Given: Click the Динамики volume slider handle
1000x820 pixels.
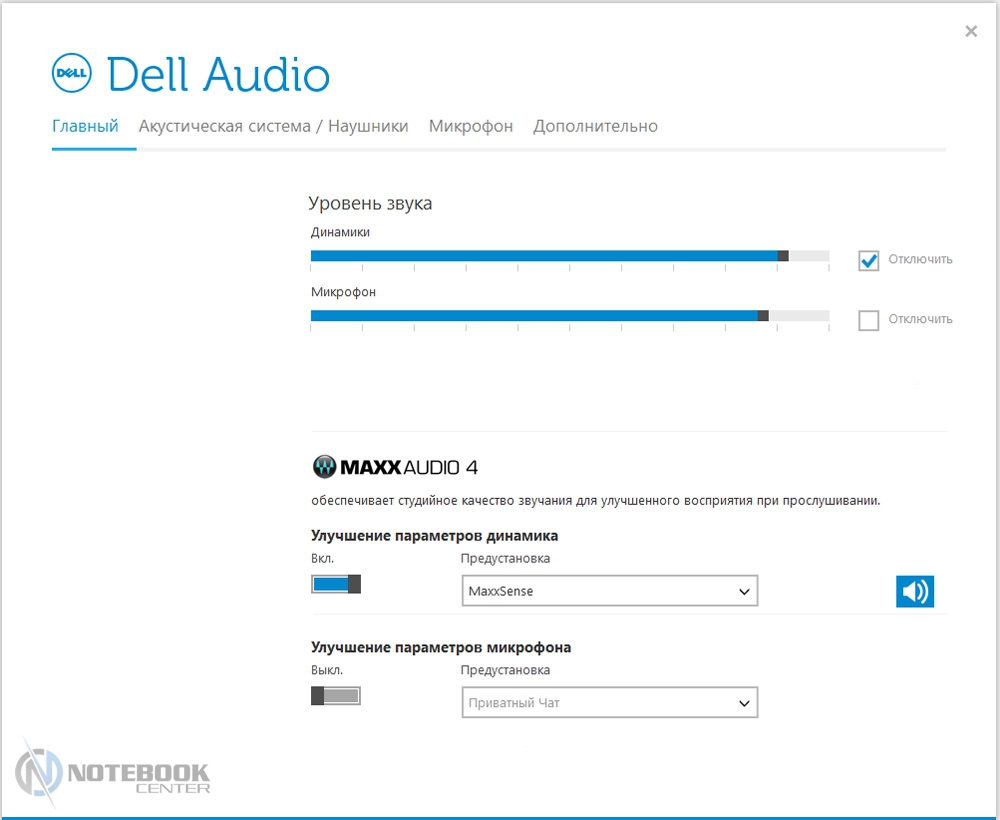Looking at the screenshot, I should tap(783, 256).
